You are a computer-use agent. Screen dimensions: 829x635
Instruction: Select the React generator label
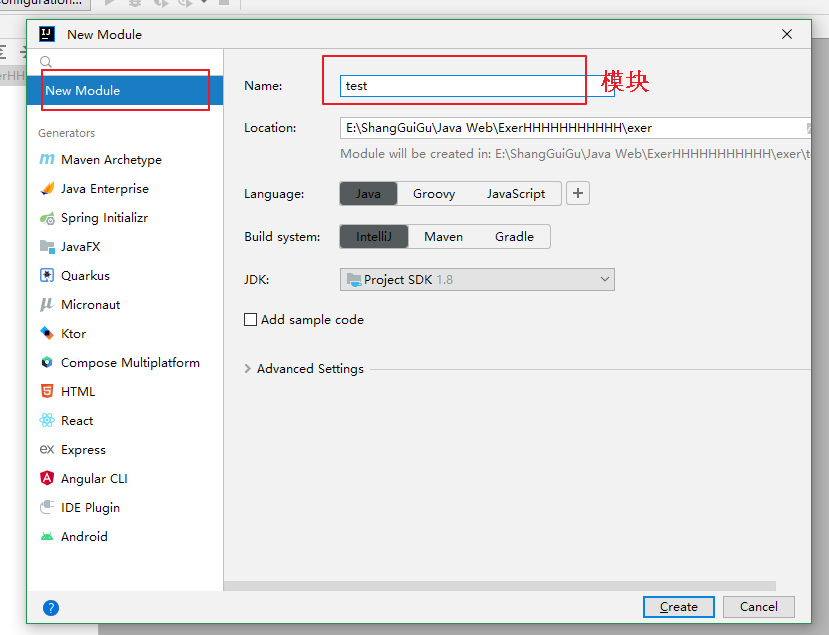pos(77,420)
